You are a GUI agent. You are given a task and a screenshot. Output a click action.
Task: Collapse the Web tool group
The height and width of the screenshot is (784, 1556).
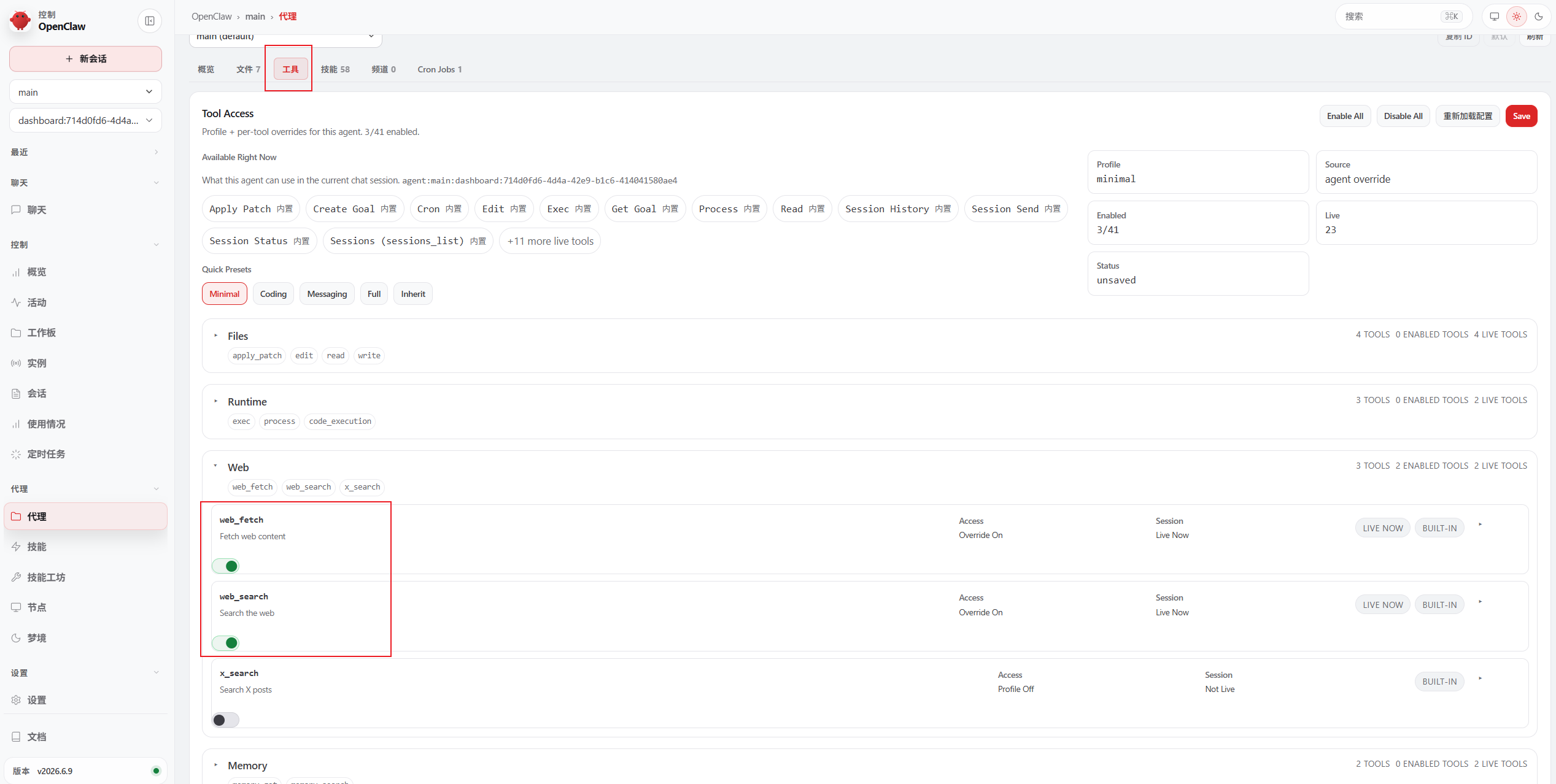216,466
